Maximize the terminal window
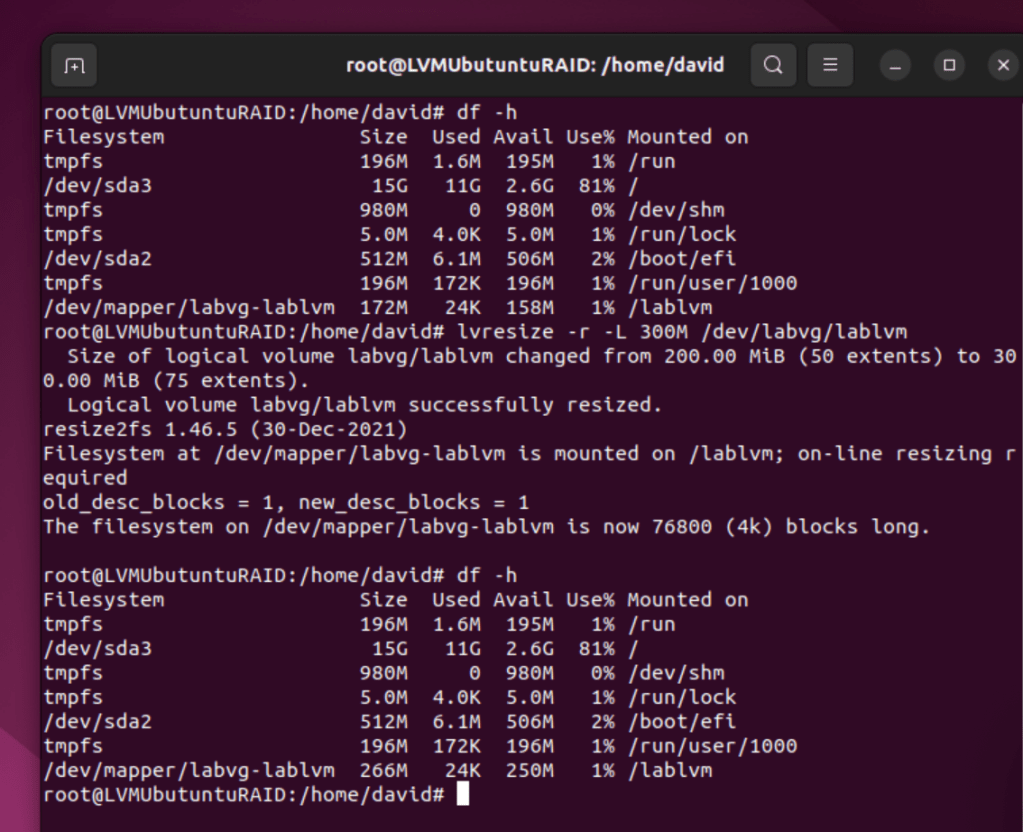This screenshot has width=1023, height=832. click(949, 66)
